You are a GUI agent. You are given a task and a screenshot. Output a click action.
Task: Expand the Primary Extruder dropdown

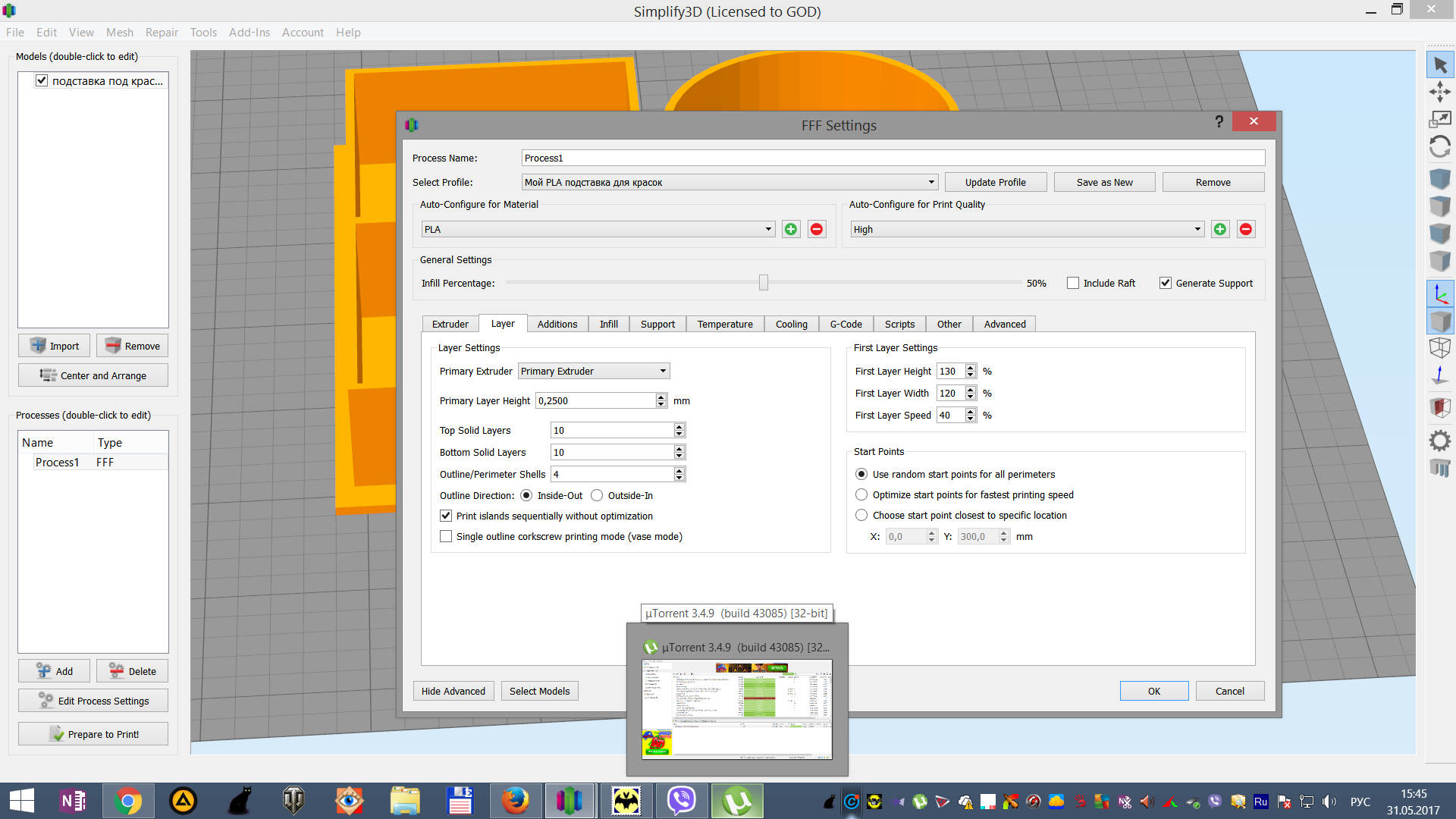594,371
